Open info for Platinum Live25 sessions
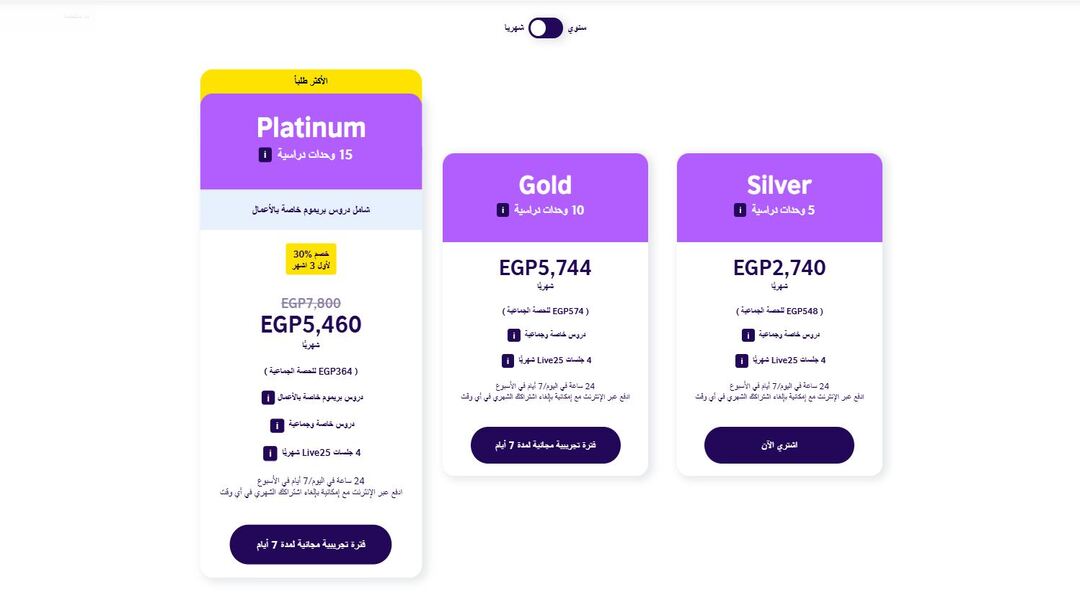Image resolution: width=1080 pixels, height=600 pixels. point(270,453)
